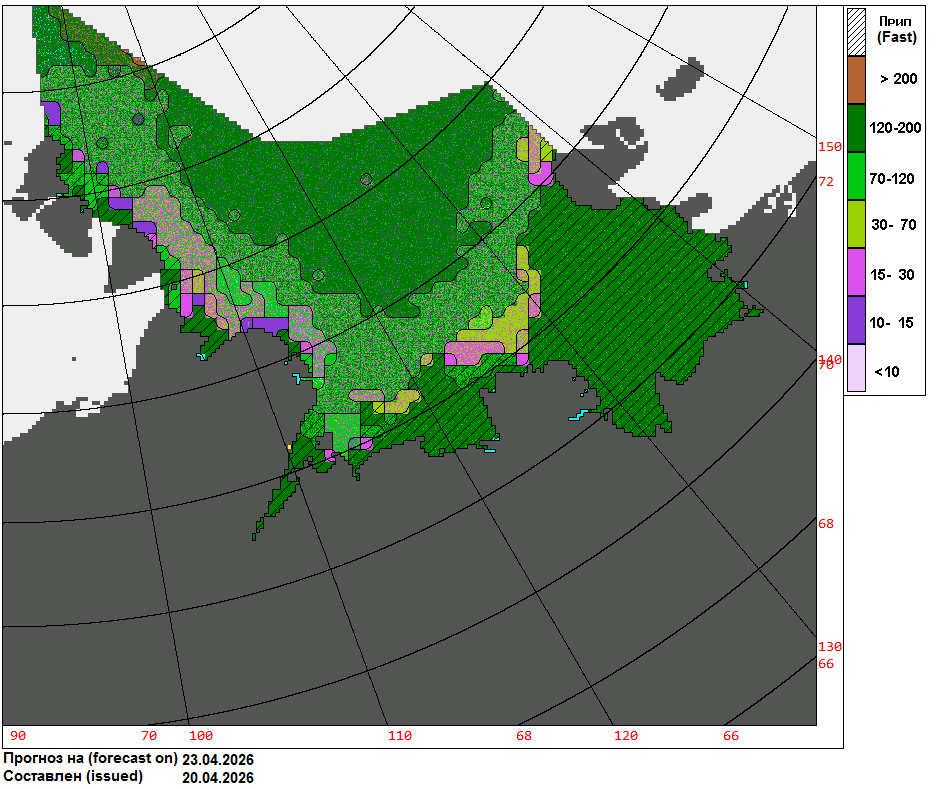Select the red 72 latitude axis label
The width and height of the screenshot is (937, 789).
[x=826, y=182]
